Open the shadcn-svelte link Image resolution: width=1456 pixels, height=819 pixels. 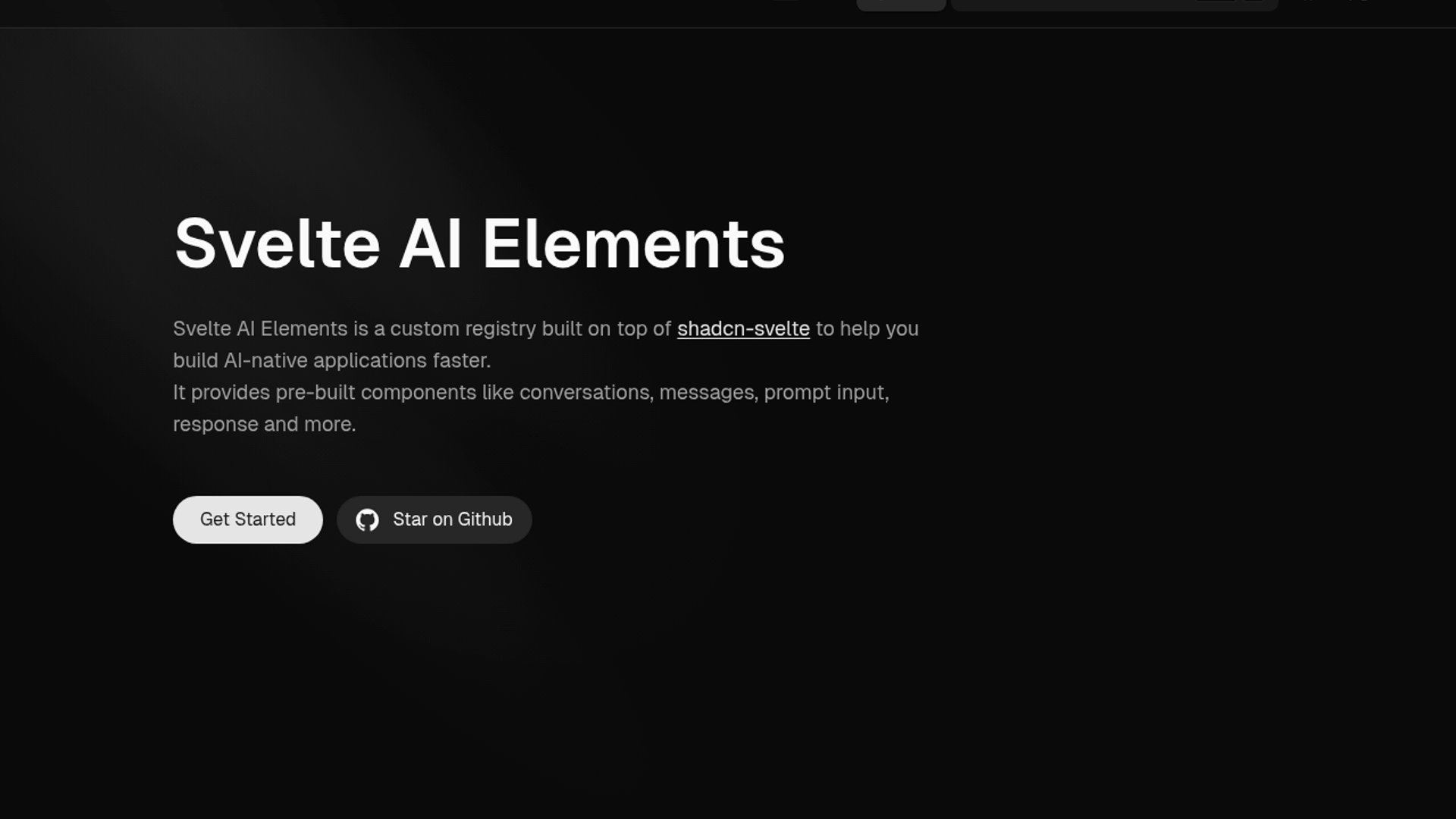point(742,329)
